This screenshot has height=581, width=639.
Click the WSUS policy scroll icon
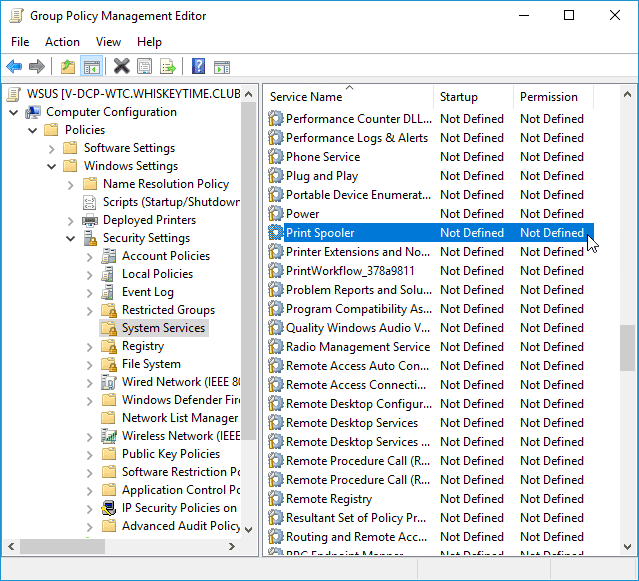[14, 94]
